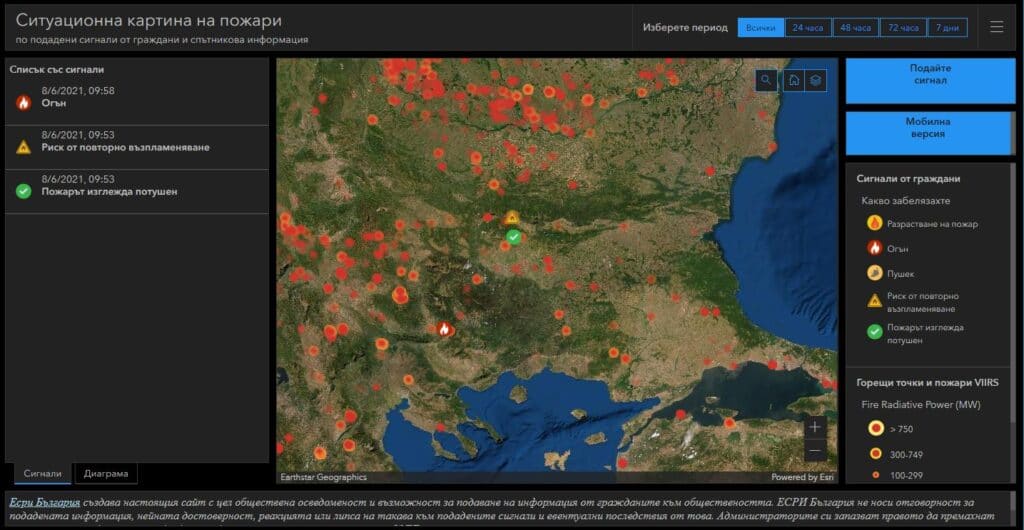
Task: Click the yellow warning triangle map marker
Action: point(512,217)
